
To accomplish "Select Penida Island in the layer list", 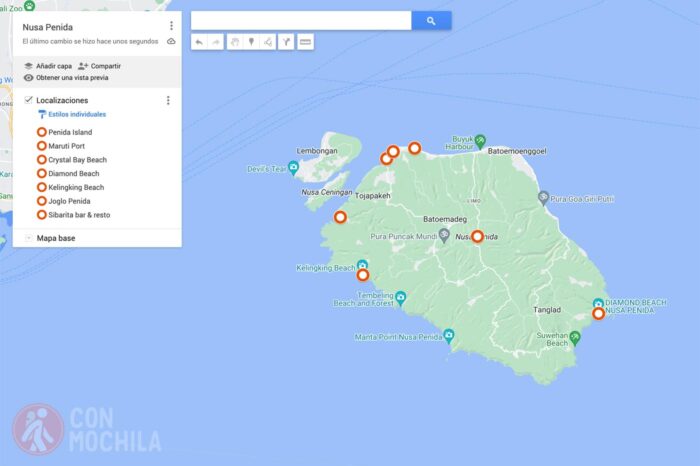I will [x=65, y=132].
